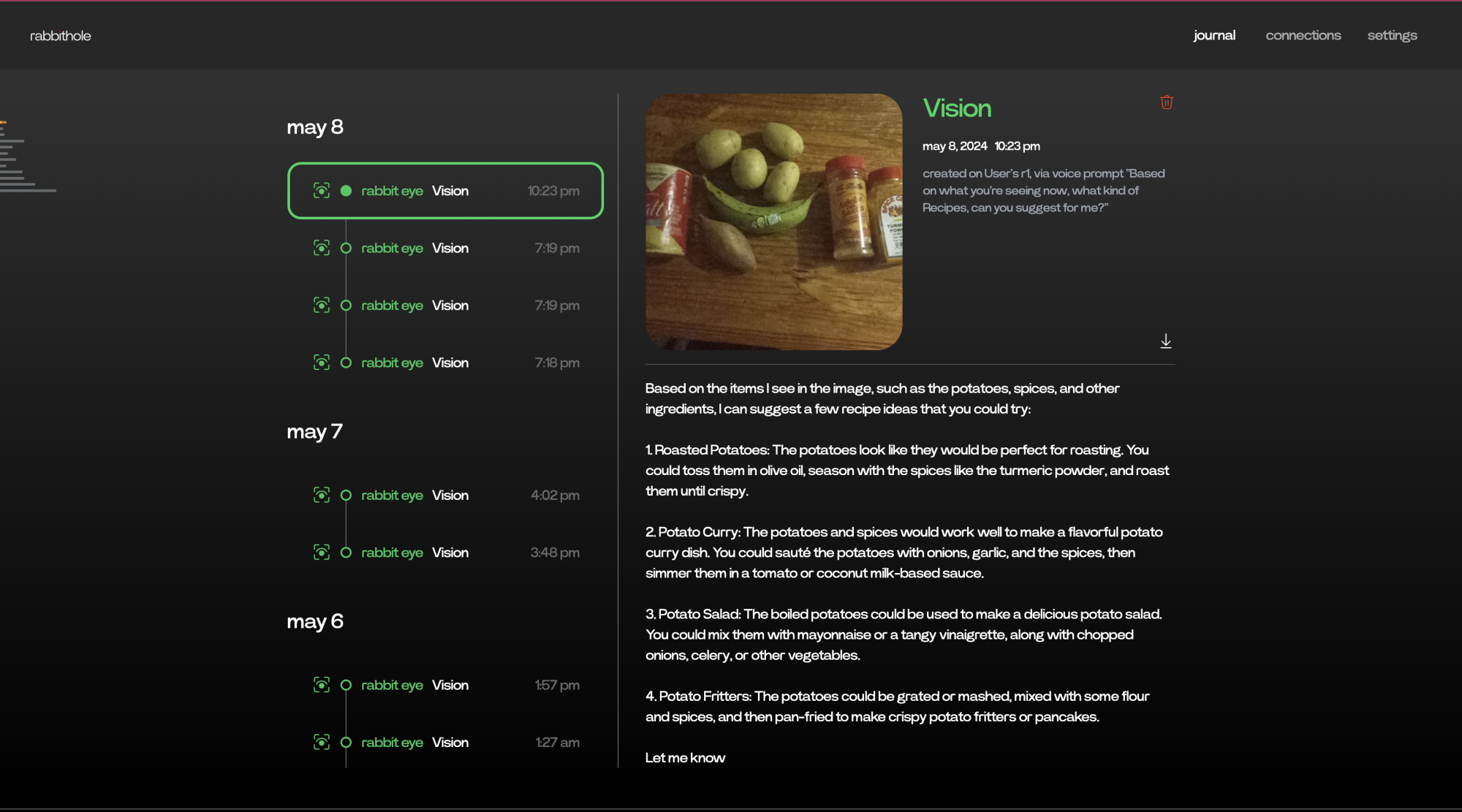Screen dimensions: 1462x812
Task: Click the rabbit eye icon for 4:02 pm entry
Action: [322, 496]
